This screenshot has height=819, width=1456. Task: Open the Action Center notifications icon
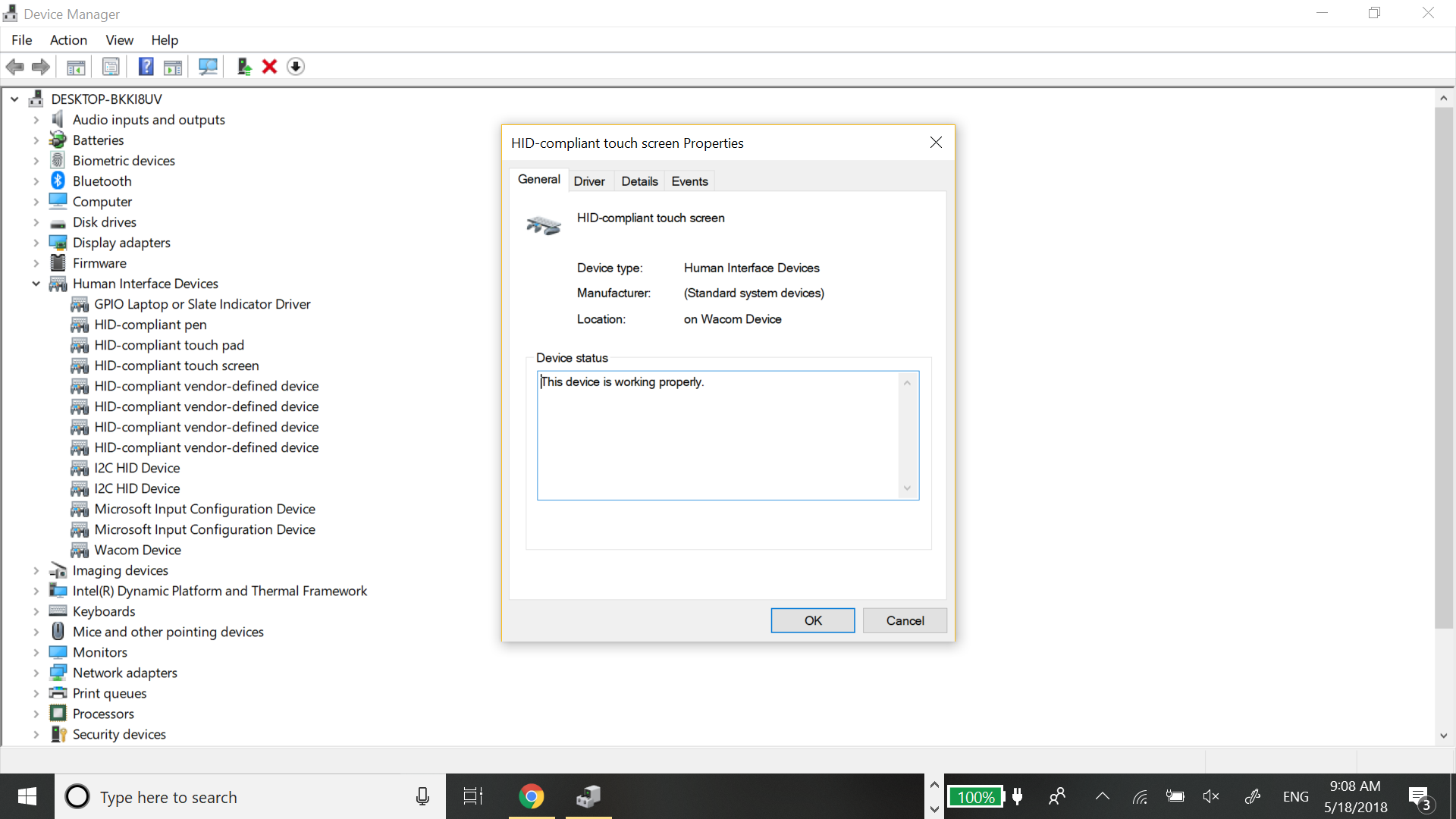click(1420, 797)
